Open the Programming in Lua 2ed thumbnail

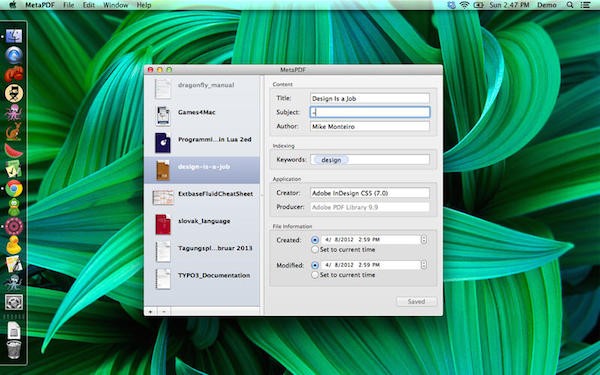[163, 143]
